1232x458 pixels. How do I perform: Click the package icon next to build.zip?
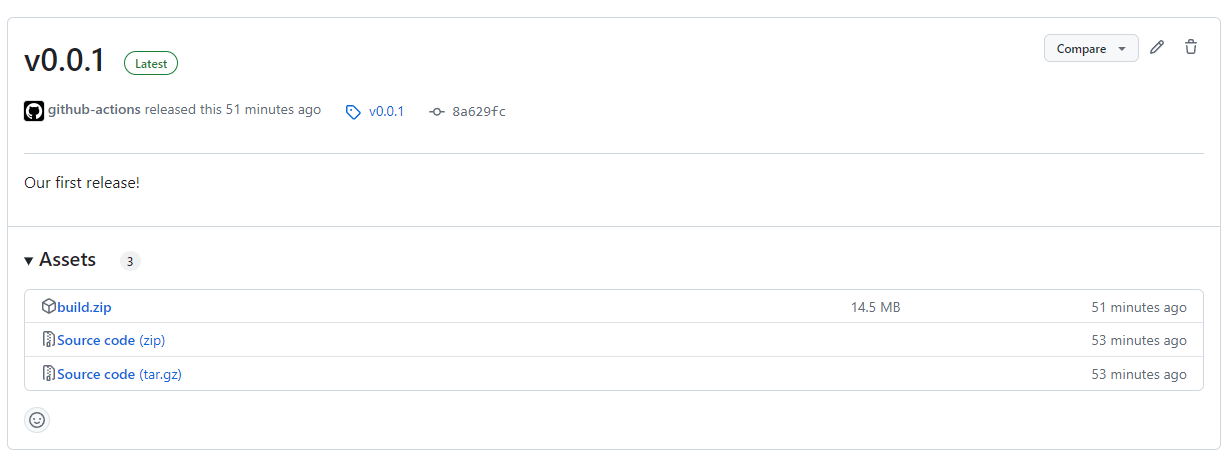(49, 307)
